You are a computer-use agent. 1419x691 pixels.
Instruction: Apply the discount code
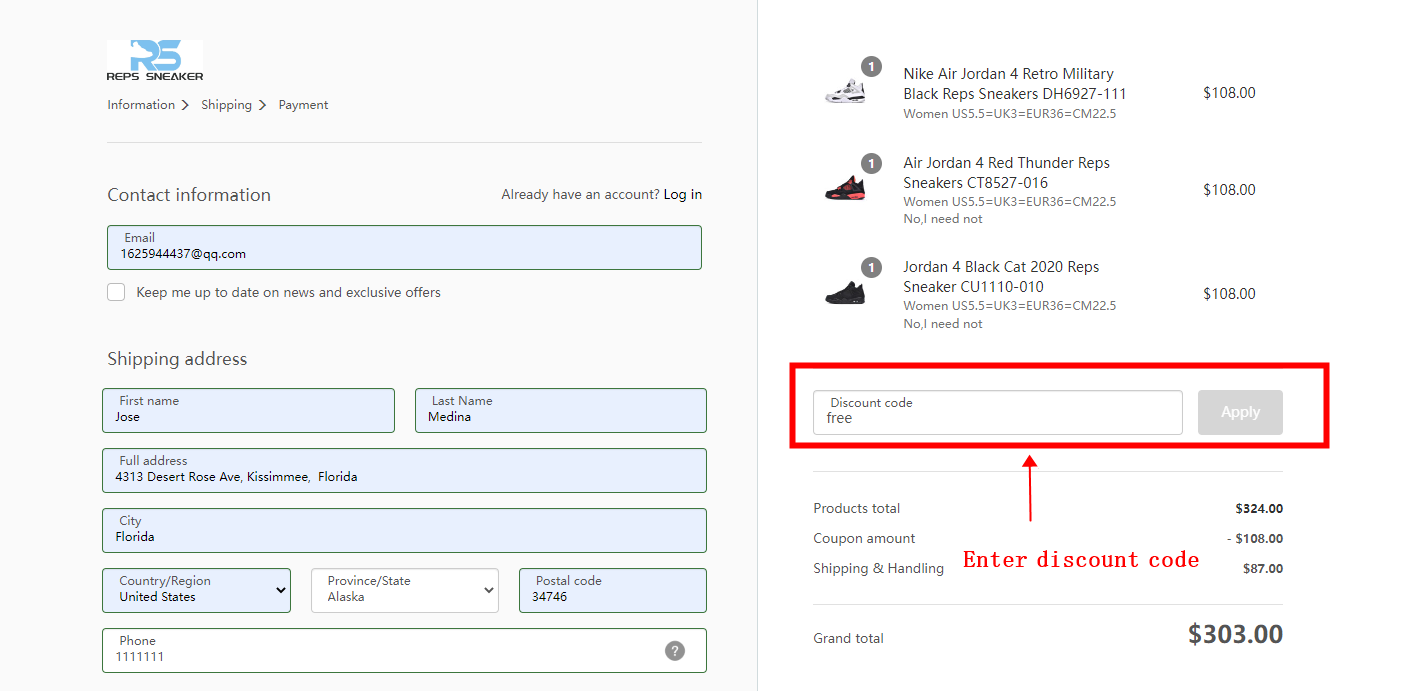(x=1240, y=412)
